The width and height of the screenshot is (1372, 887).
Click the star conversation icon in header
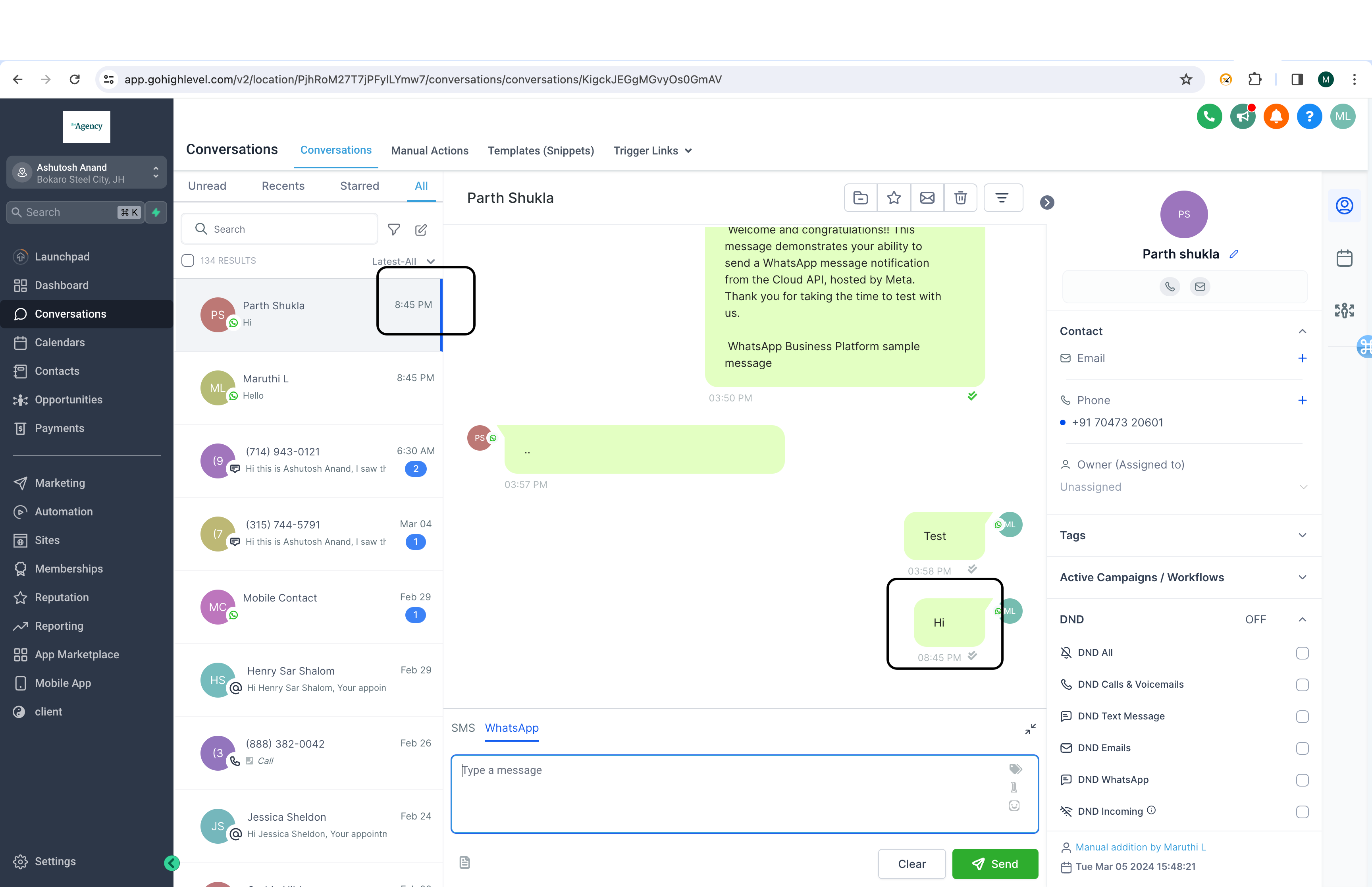(x=894, y=198)
